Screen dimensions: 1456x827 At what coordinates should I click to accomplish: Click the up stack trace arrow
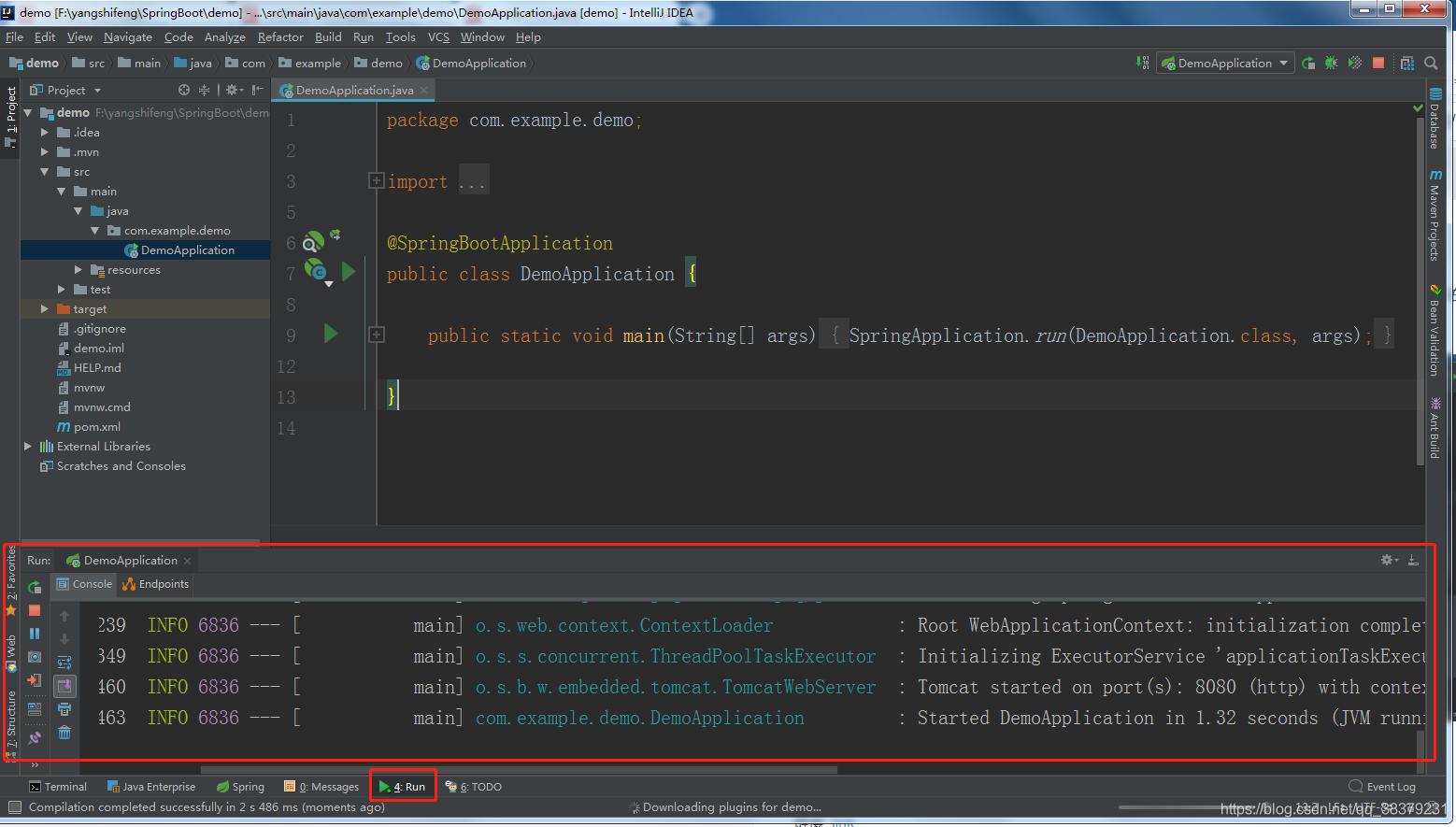[x=64, y=616]
